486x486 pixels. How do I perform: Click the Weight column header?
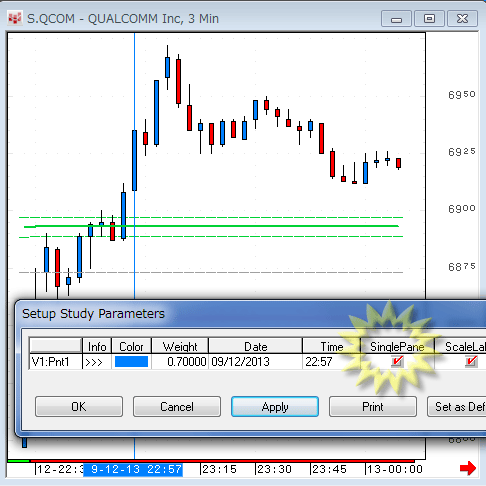coord(180,346)
